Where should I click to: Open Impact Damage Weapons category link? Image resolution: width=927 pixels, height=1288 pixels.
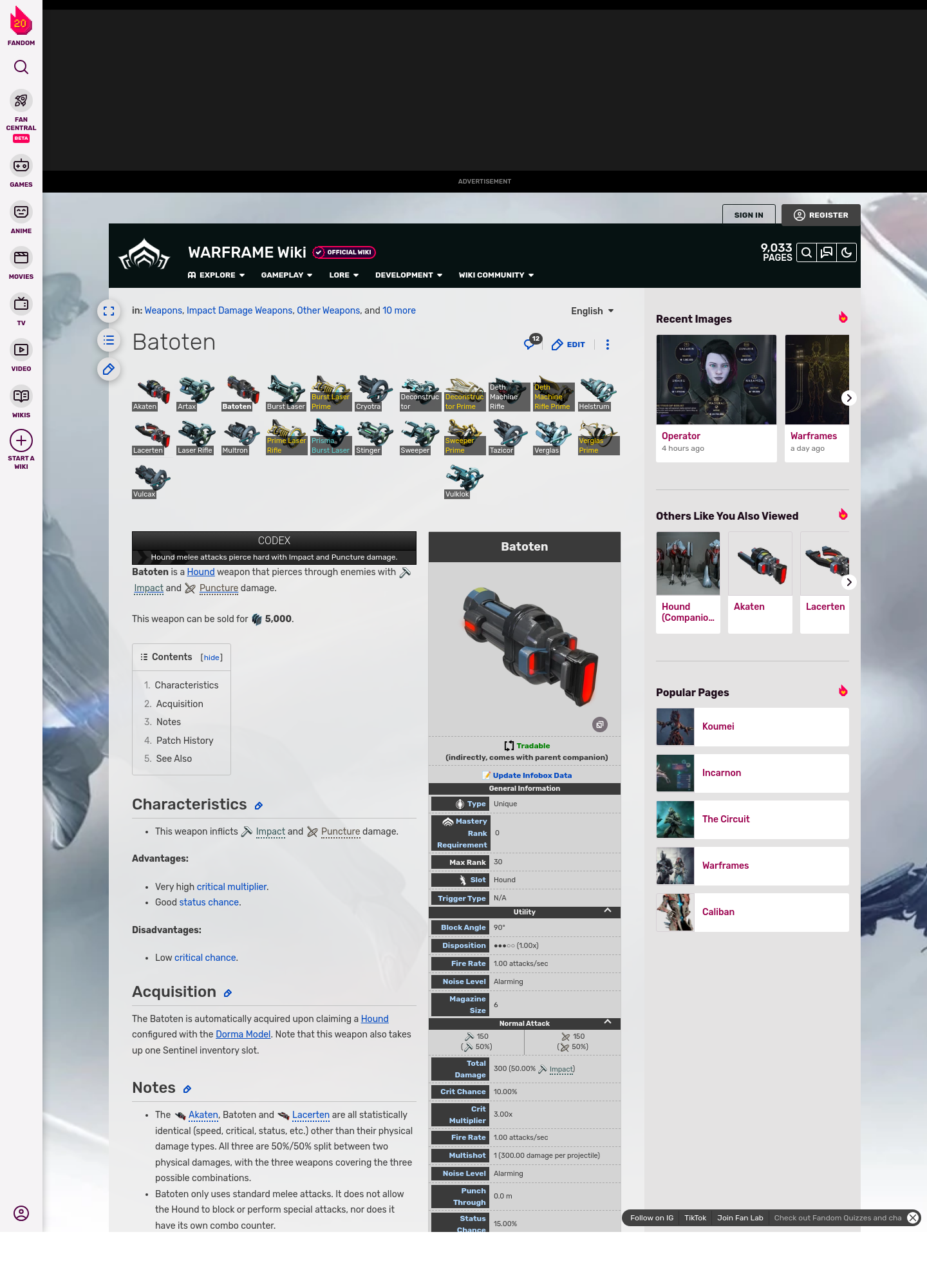pos(239,310)
